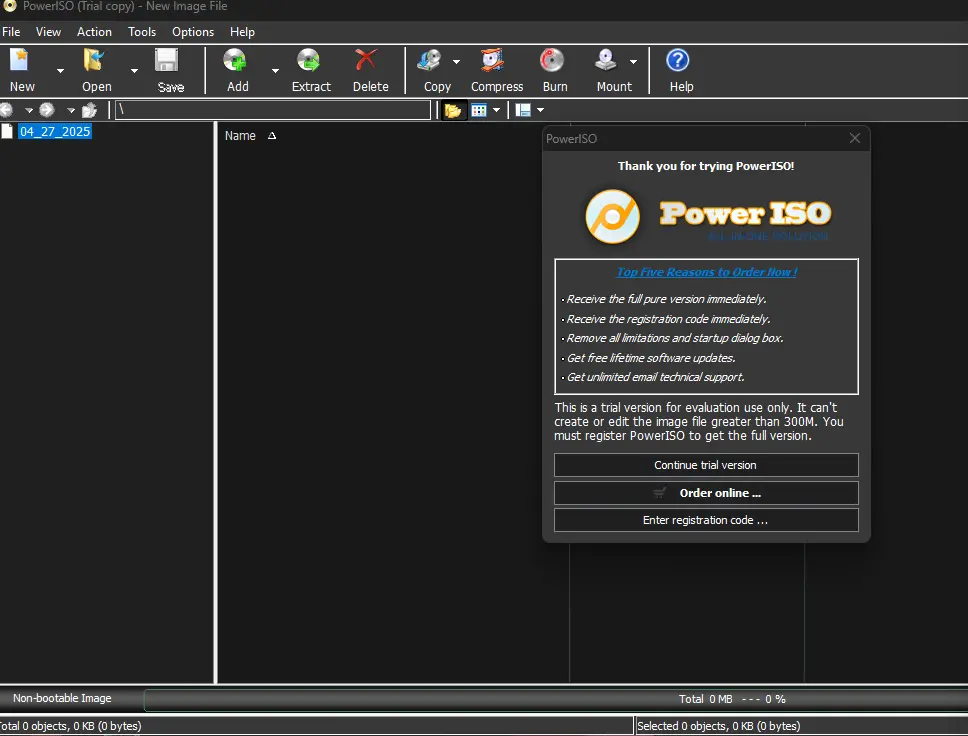Open the Copy dropdown arrow
Screen dimensions: 968x736
(456, 62)
